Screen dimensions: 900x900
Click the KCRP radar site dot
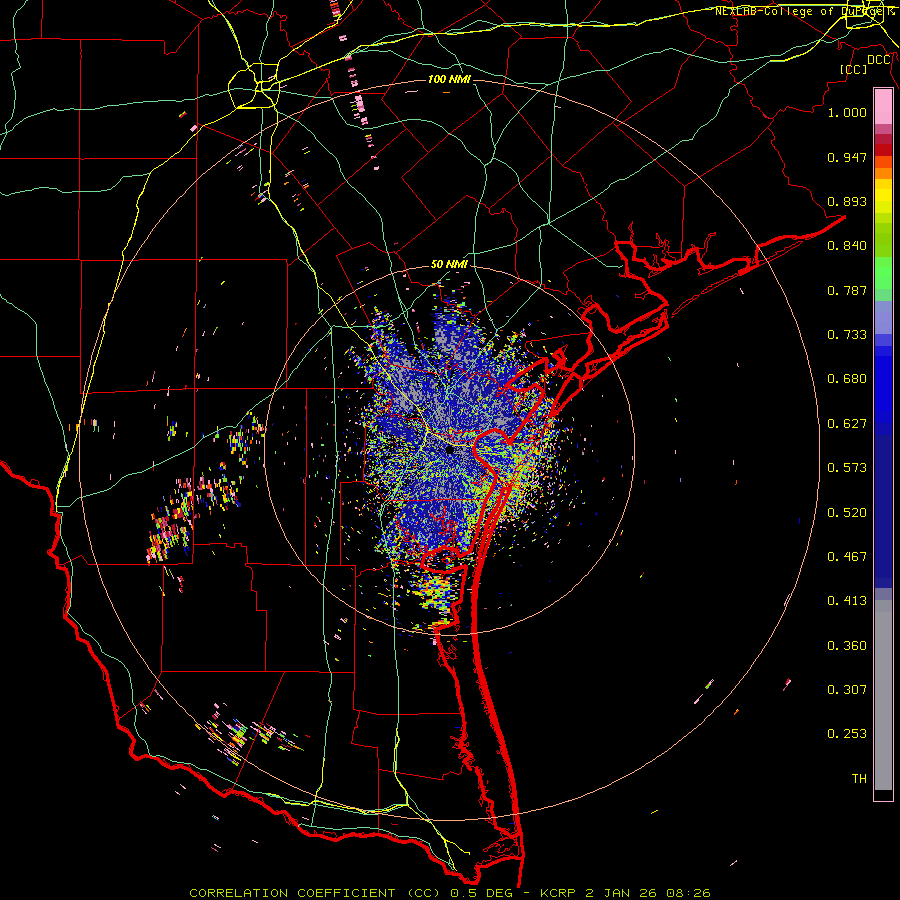[x=450, y=450]
